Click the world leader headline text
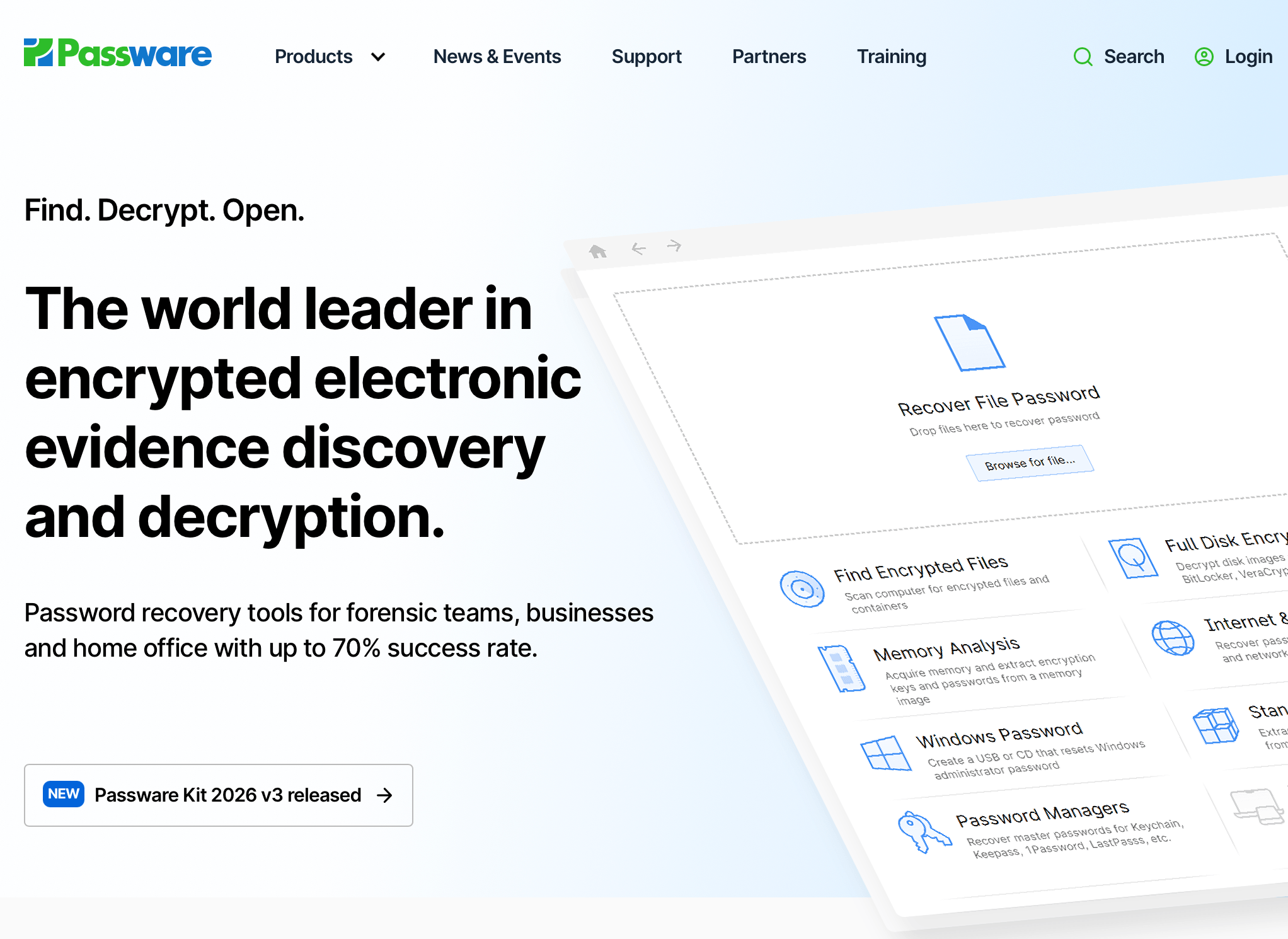Viewport: 1288px width, 939px height. pos(303,413)
